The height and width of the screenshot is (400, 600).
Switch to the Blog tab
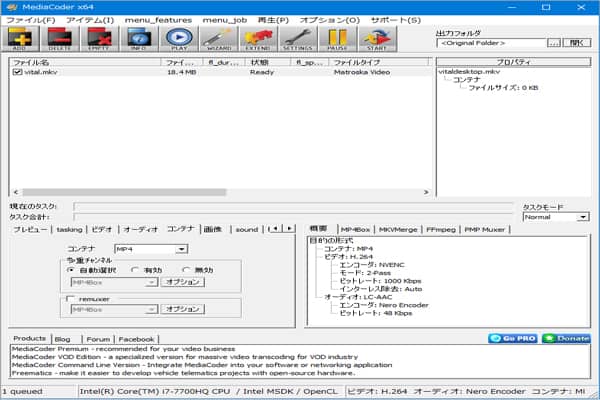click(x=62, y=339)
